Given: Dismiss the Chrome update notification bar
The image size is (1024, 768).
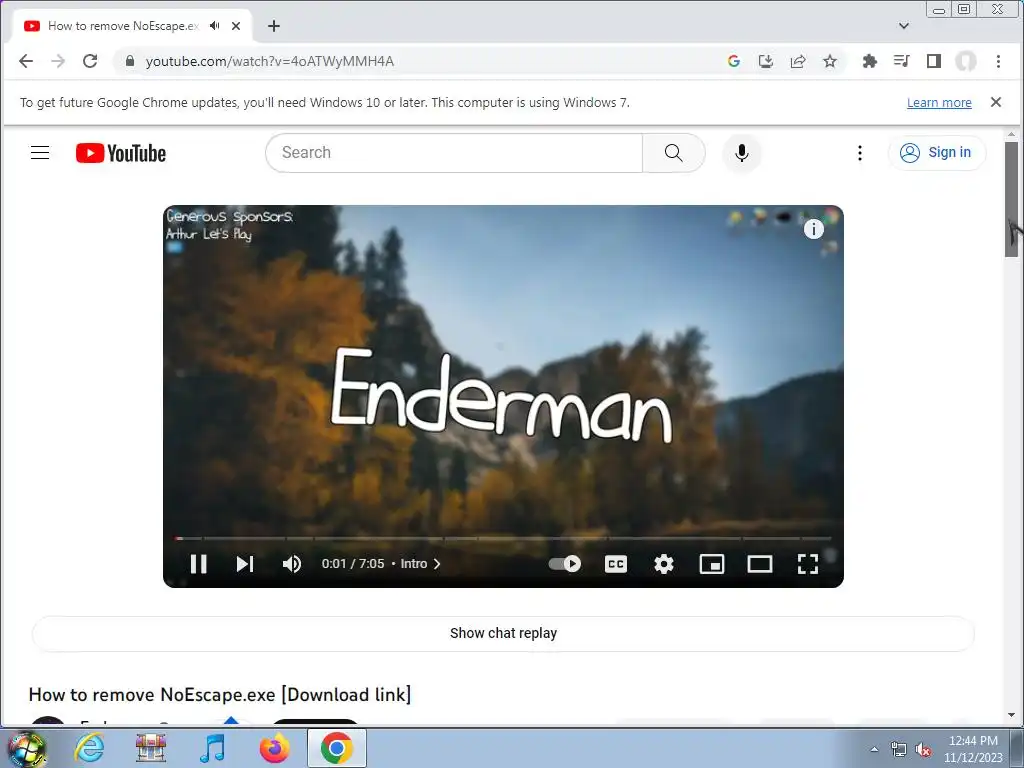Looking at the screenshot, I should pos(995,102).
